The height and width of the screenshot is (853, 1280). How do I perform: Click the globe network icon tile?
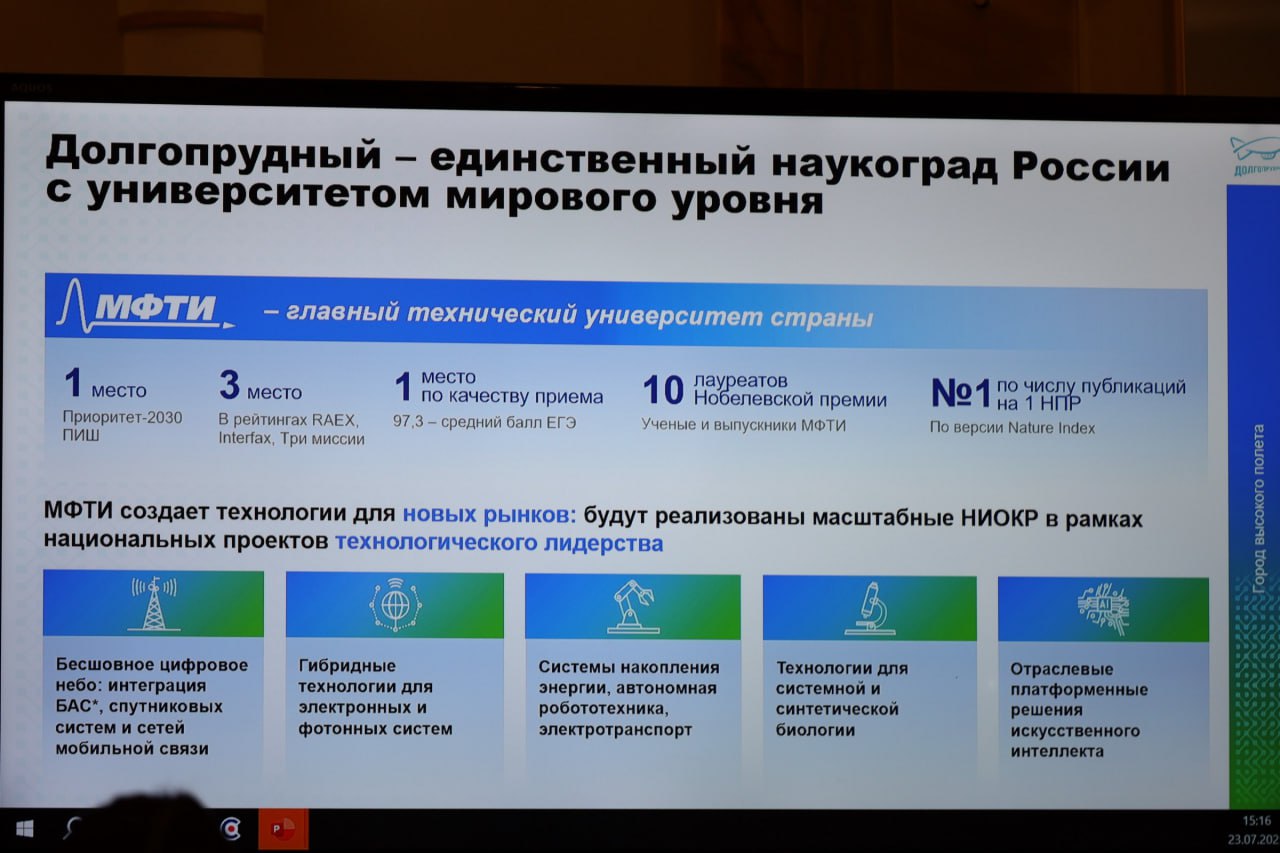[x=394, y=605]
